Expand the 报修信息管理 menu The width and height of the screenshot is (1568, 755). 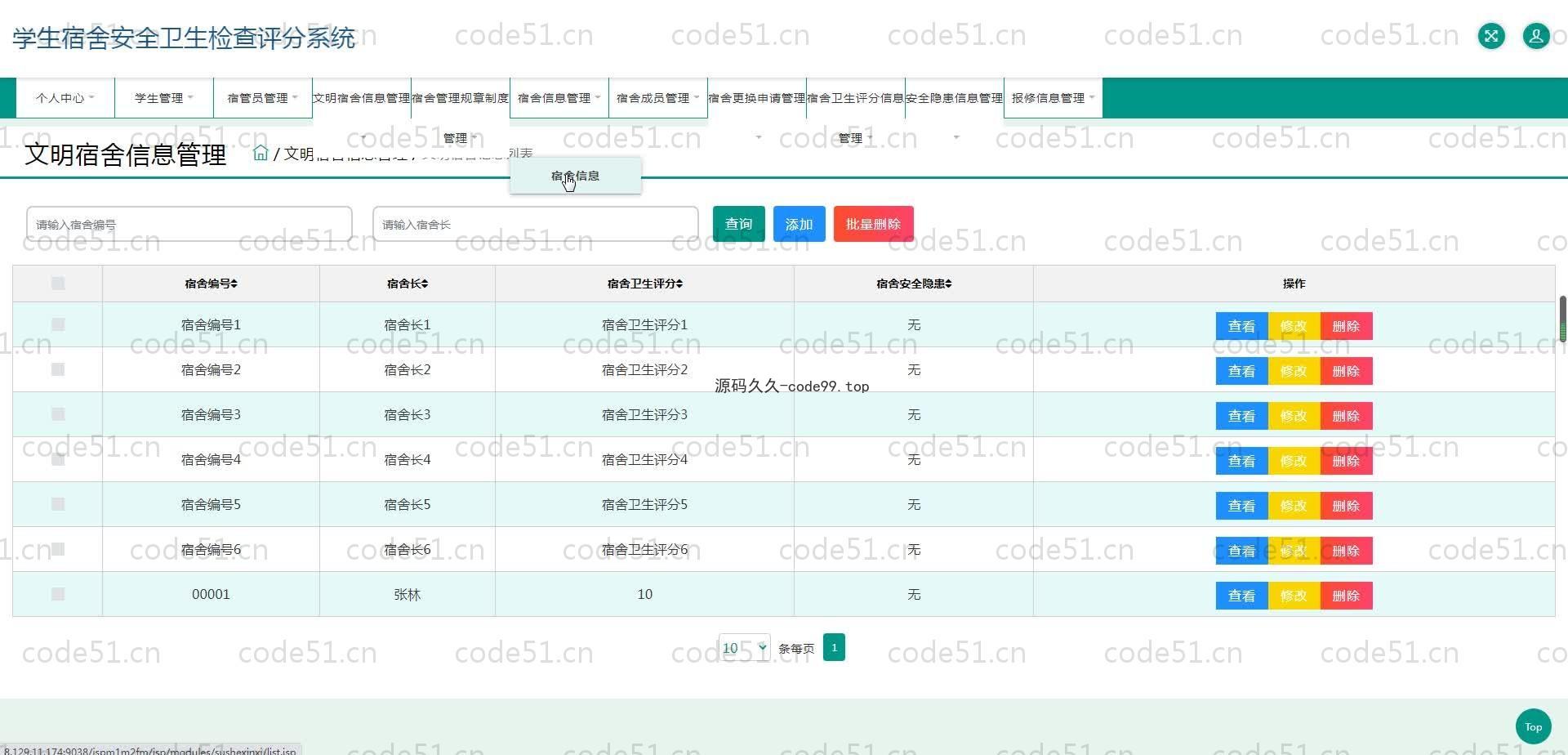coord(1053,98)
